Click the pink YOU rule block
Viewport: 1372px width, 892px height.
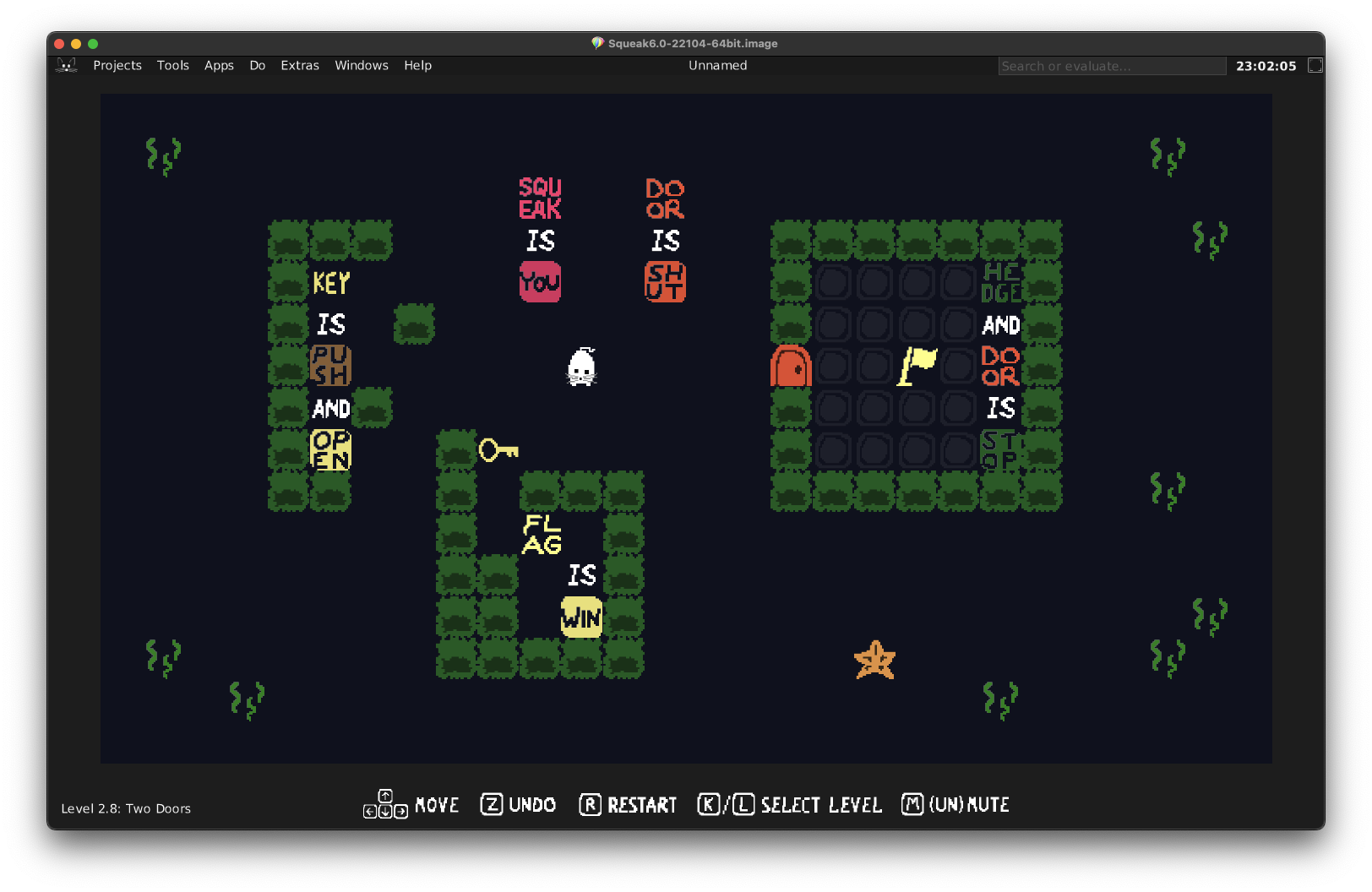(540, 282)
